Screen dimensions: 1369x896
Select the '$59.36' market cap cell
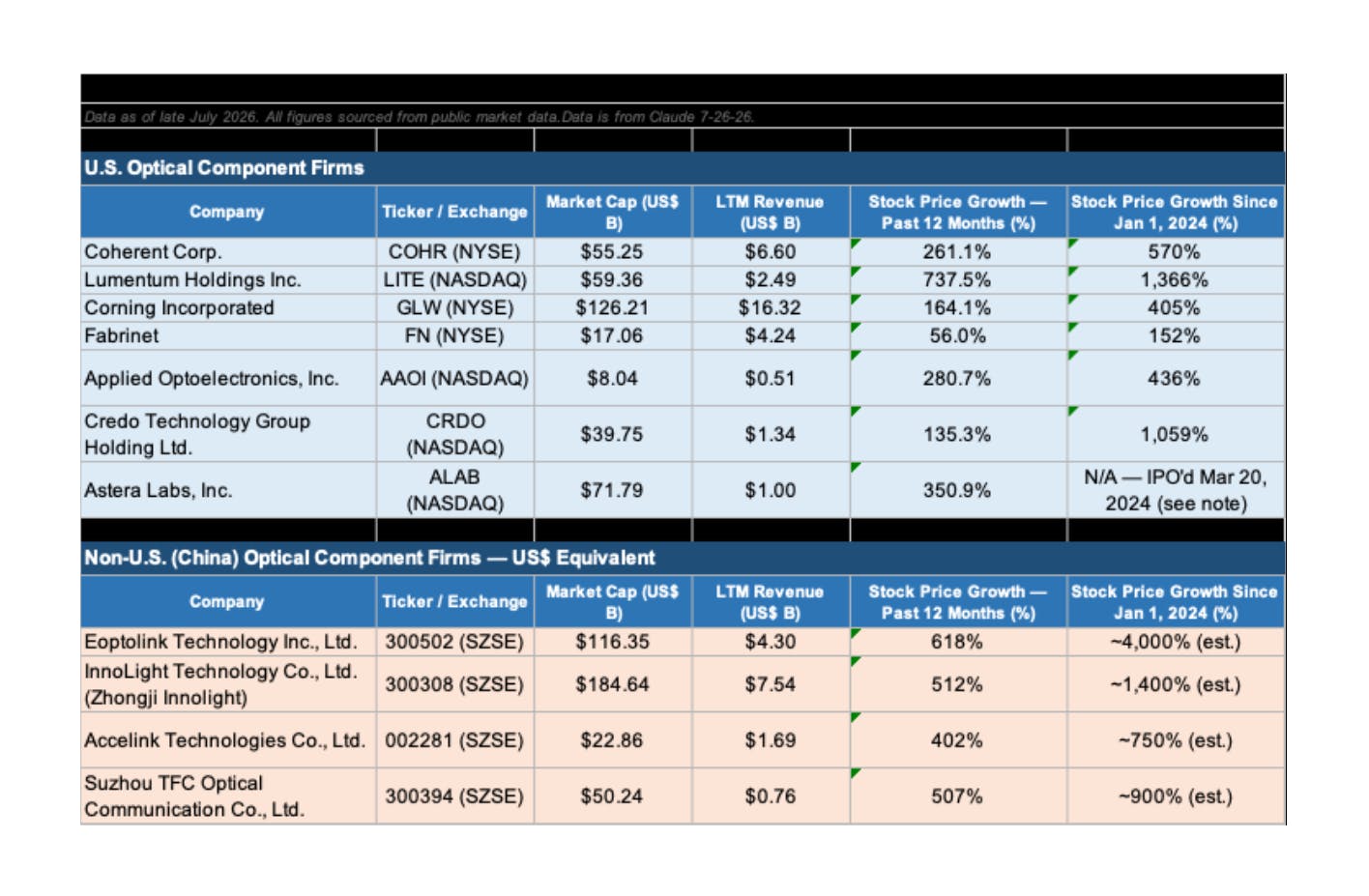(x=612, y=280)
